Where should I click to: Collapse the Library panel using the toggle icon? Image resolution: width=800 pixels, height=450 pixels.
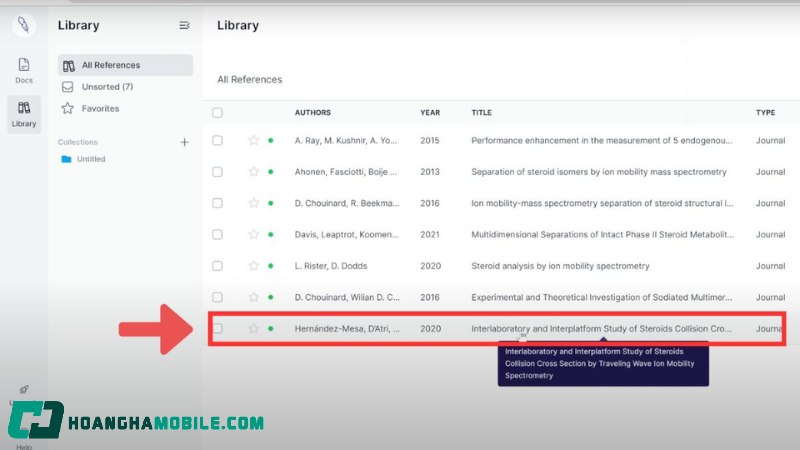pos(184,25)
